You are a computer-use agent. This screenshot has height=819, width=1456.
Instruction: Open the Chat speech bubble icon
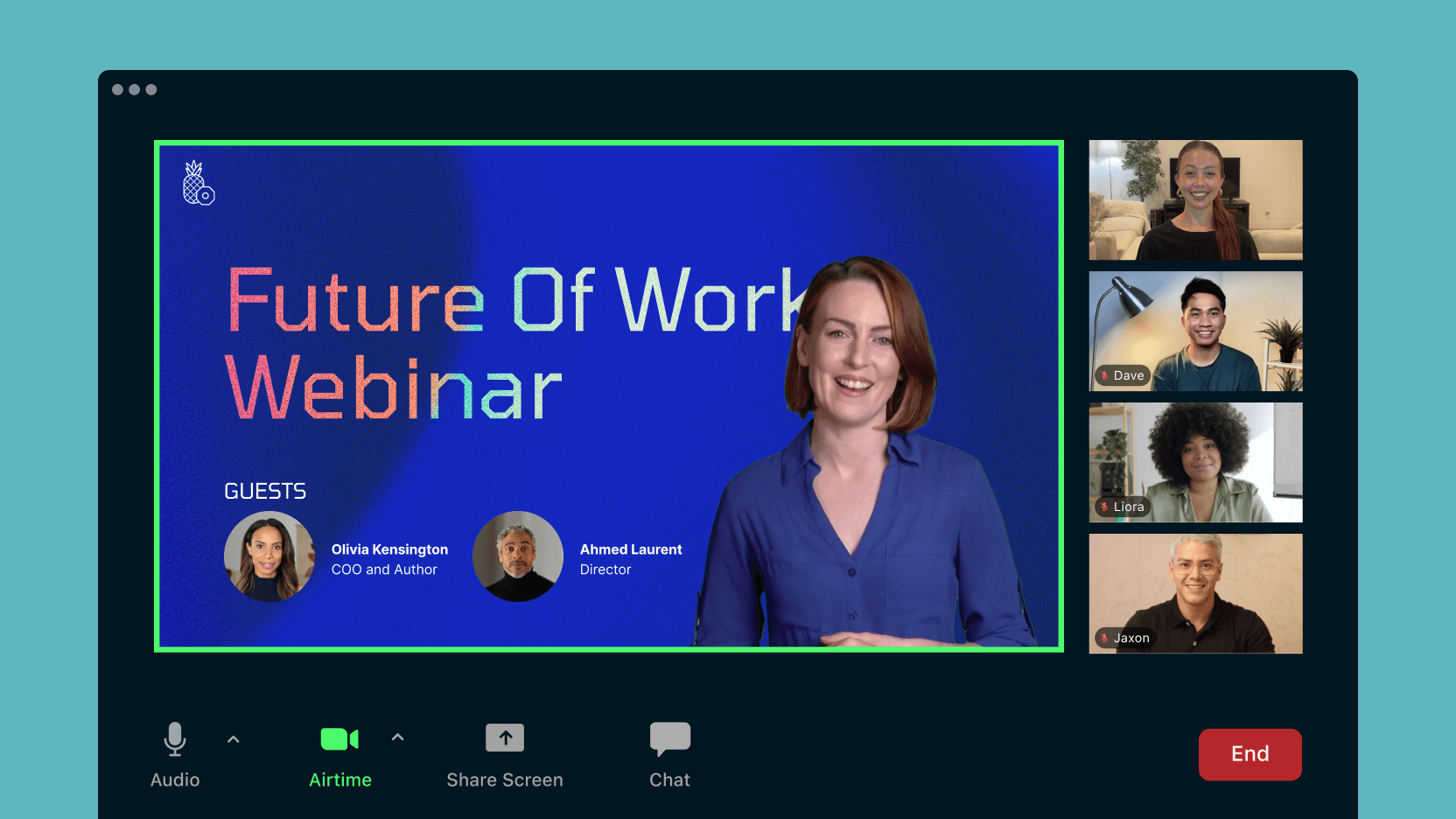[669, 738]
